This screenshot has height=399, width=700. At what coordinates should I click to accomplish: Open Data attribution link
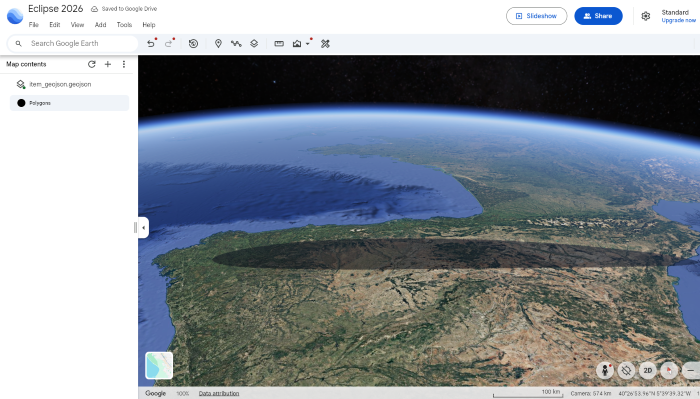[x=219, y=394]
